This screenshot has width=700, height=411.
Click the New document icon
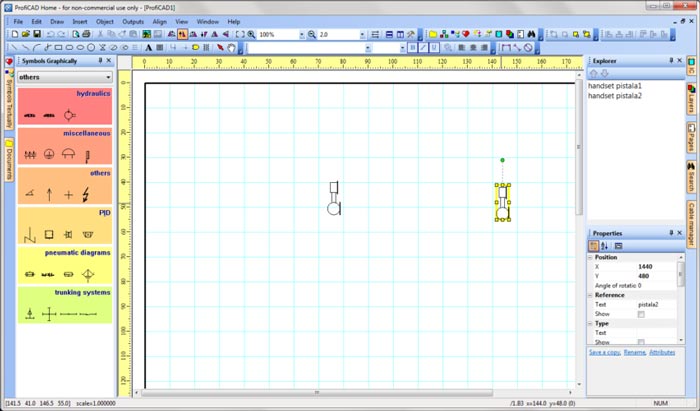pos(15,34)
